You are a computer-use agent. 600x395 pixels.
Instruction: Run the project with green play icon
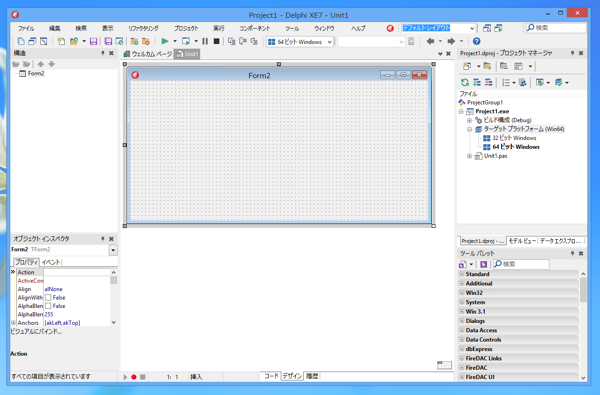[x=165, y=41]
